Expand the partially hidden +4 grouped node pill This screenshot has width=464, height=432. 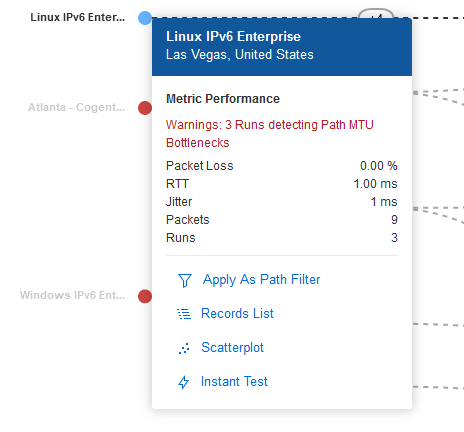[376, 14]
